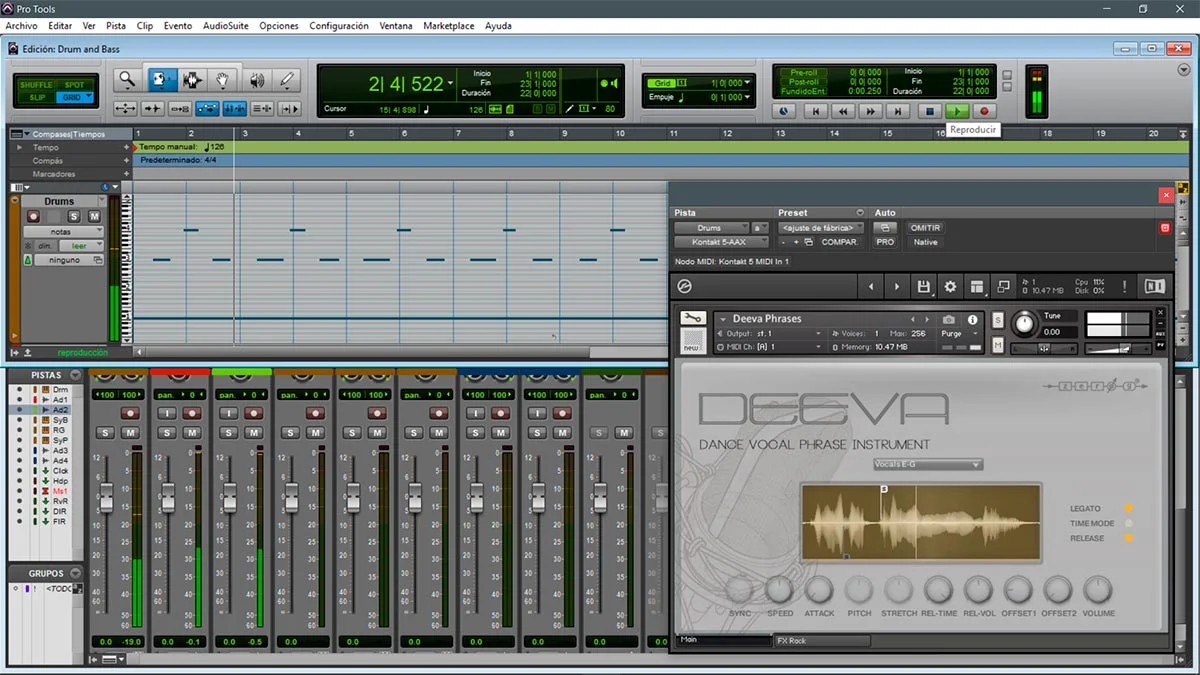
Task: Open the Opciones menu
Action: (x=279, y=26)
